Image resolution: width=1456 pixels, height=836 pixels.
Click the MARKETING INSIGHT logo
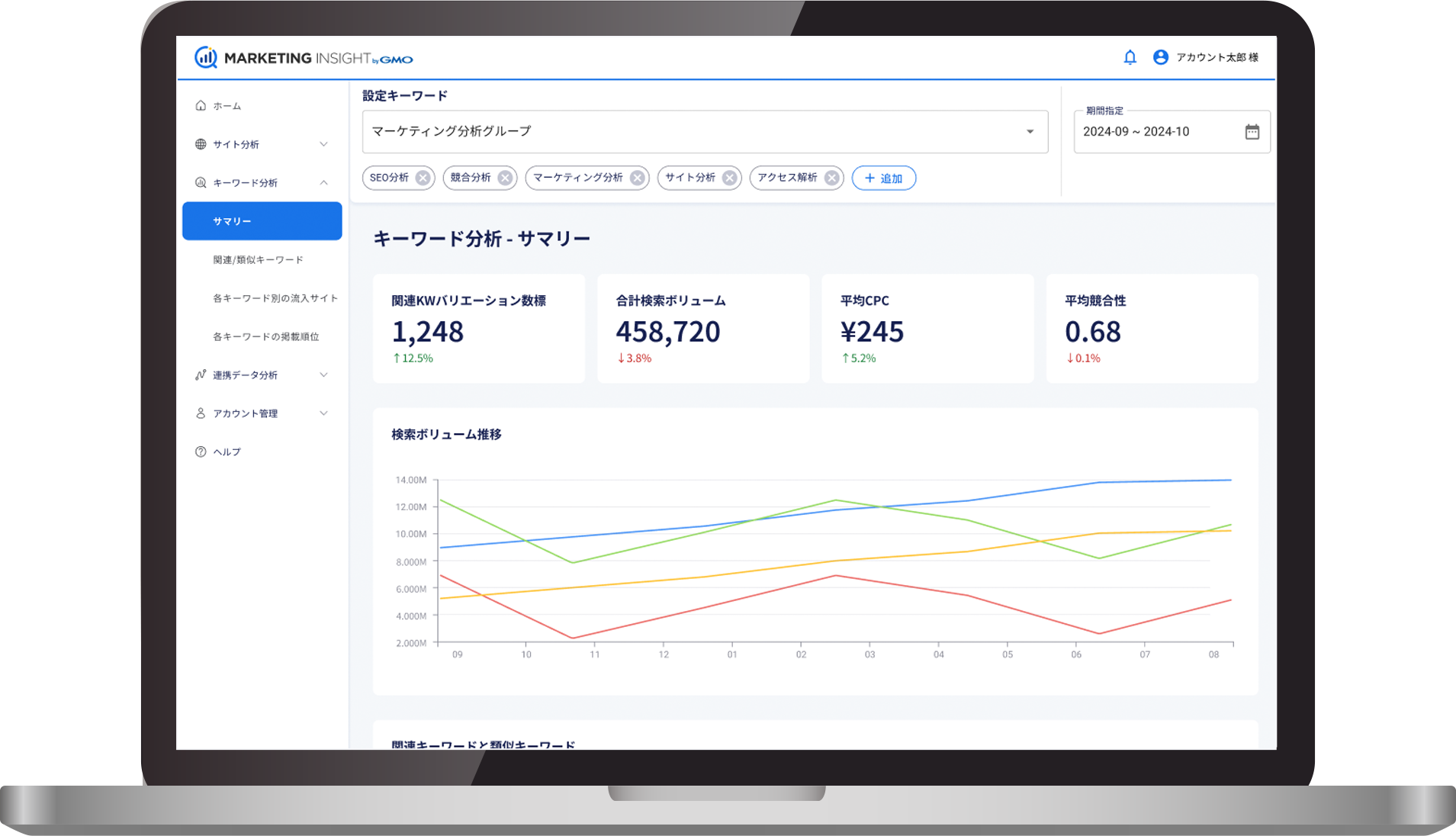[301, 57]
